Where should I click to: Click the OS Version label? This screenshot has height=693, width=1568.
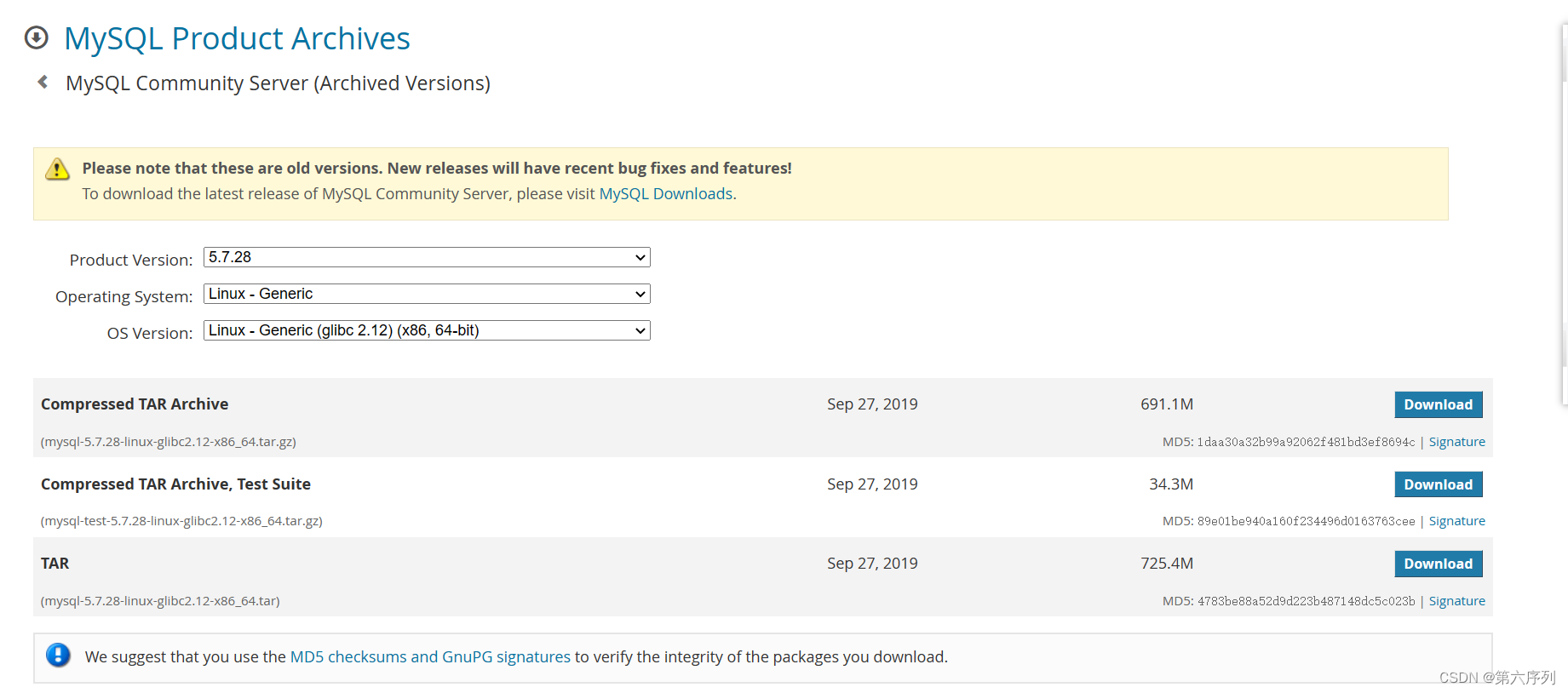tap(150, 333)
